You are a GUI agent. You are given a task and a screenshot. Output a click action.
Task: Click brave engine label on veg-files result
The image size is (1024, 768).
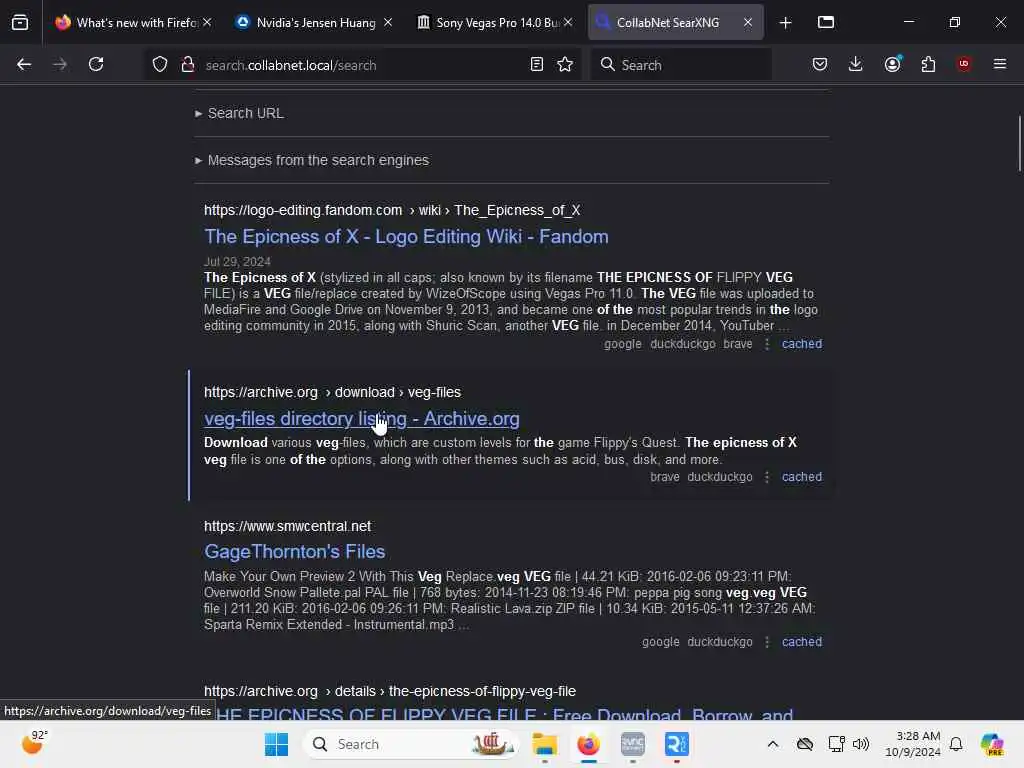pos(665,477)
